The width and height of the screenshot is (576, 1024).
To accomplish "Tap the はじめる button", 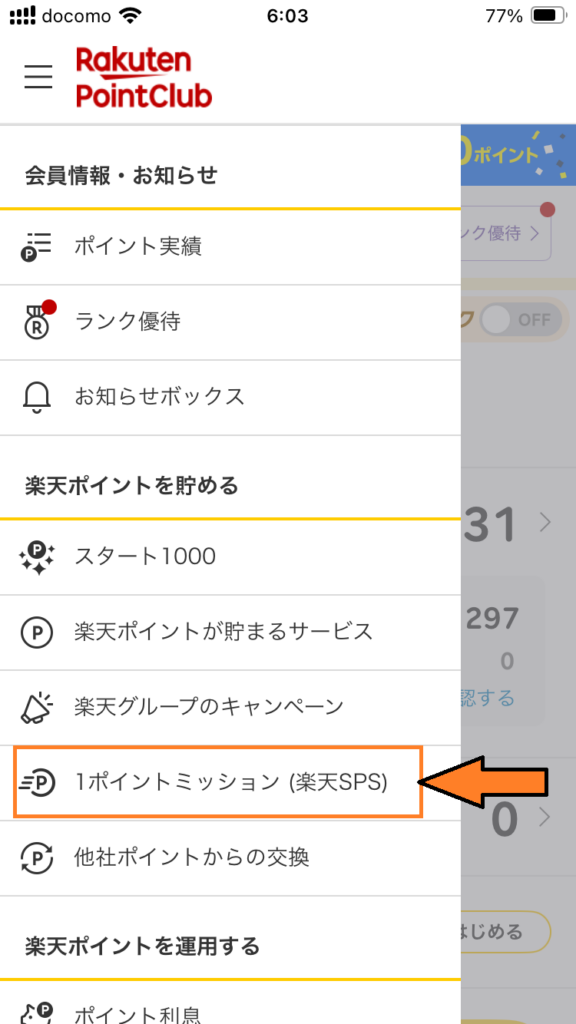I will point(505,930).
